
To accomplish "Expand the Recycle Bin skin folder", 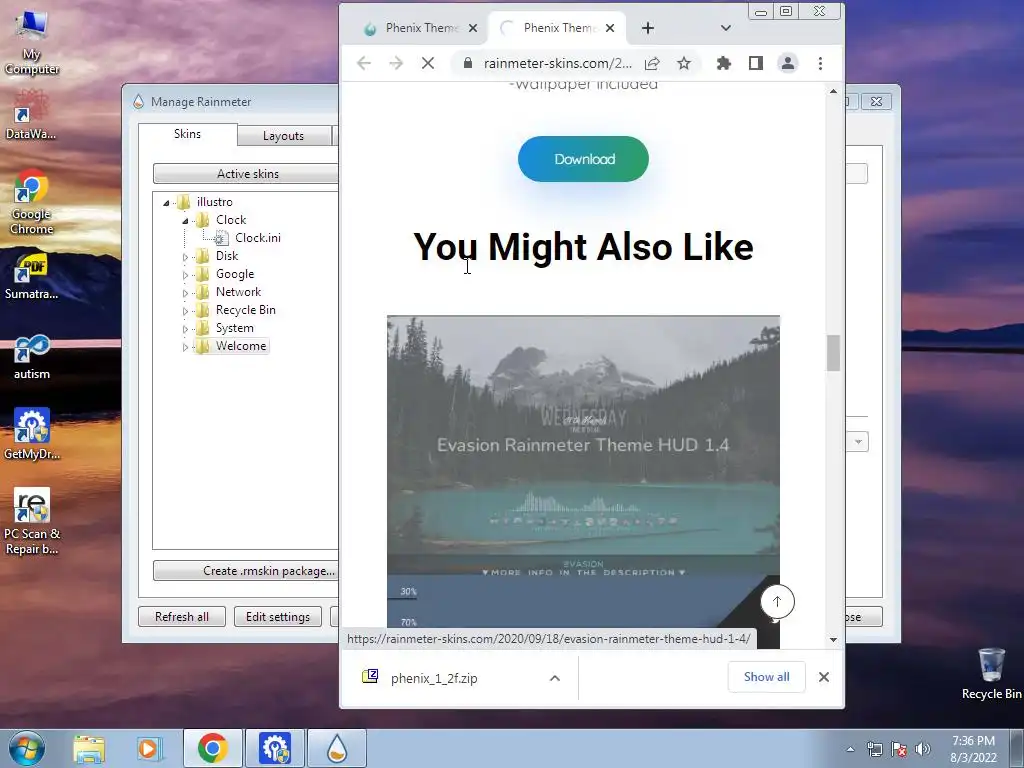I will point(185,311).
